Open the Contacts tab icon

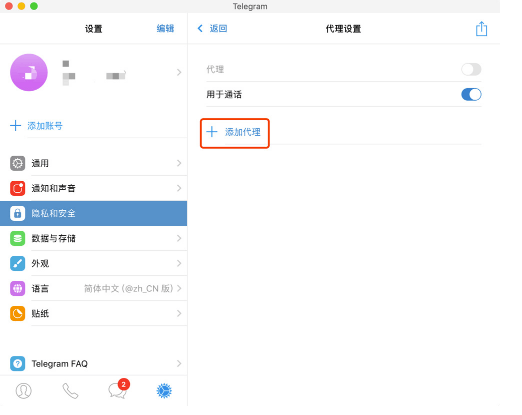pos(24,391)
